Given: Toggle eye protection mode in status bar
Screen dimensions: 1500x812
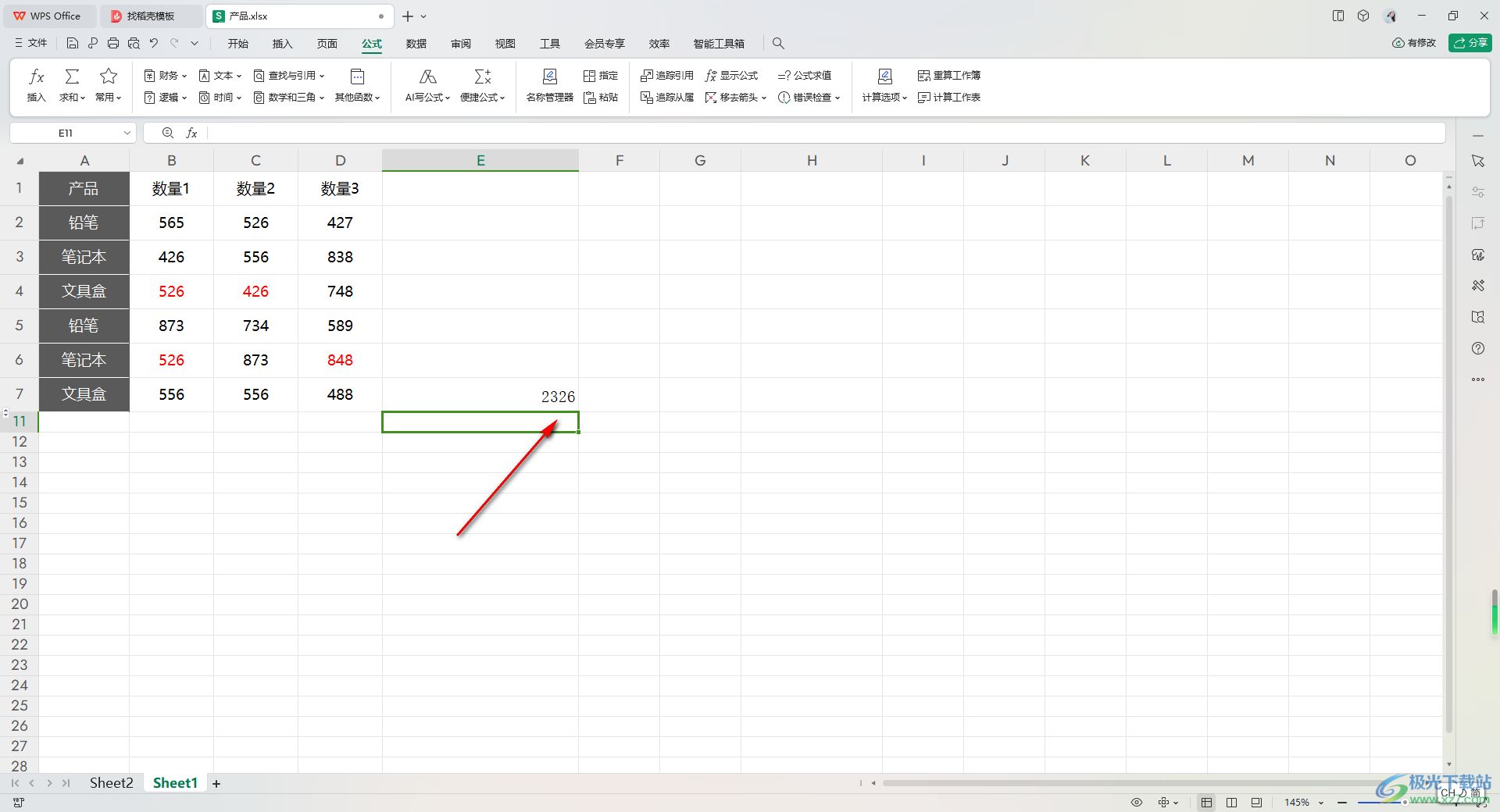Looking at the screenshot, I should pyautogui.click(x=1137, y=802).
